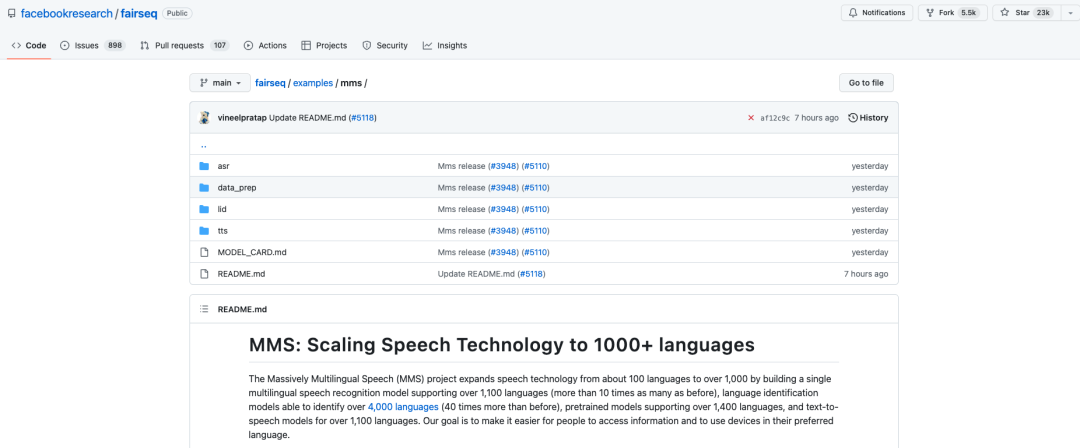Click the asr folder icon
Image resolution: width=1080 pixels, height=448 pixels.
(204, 166)
